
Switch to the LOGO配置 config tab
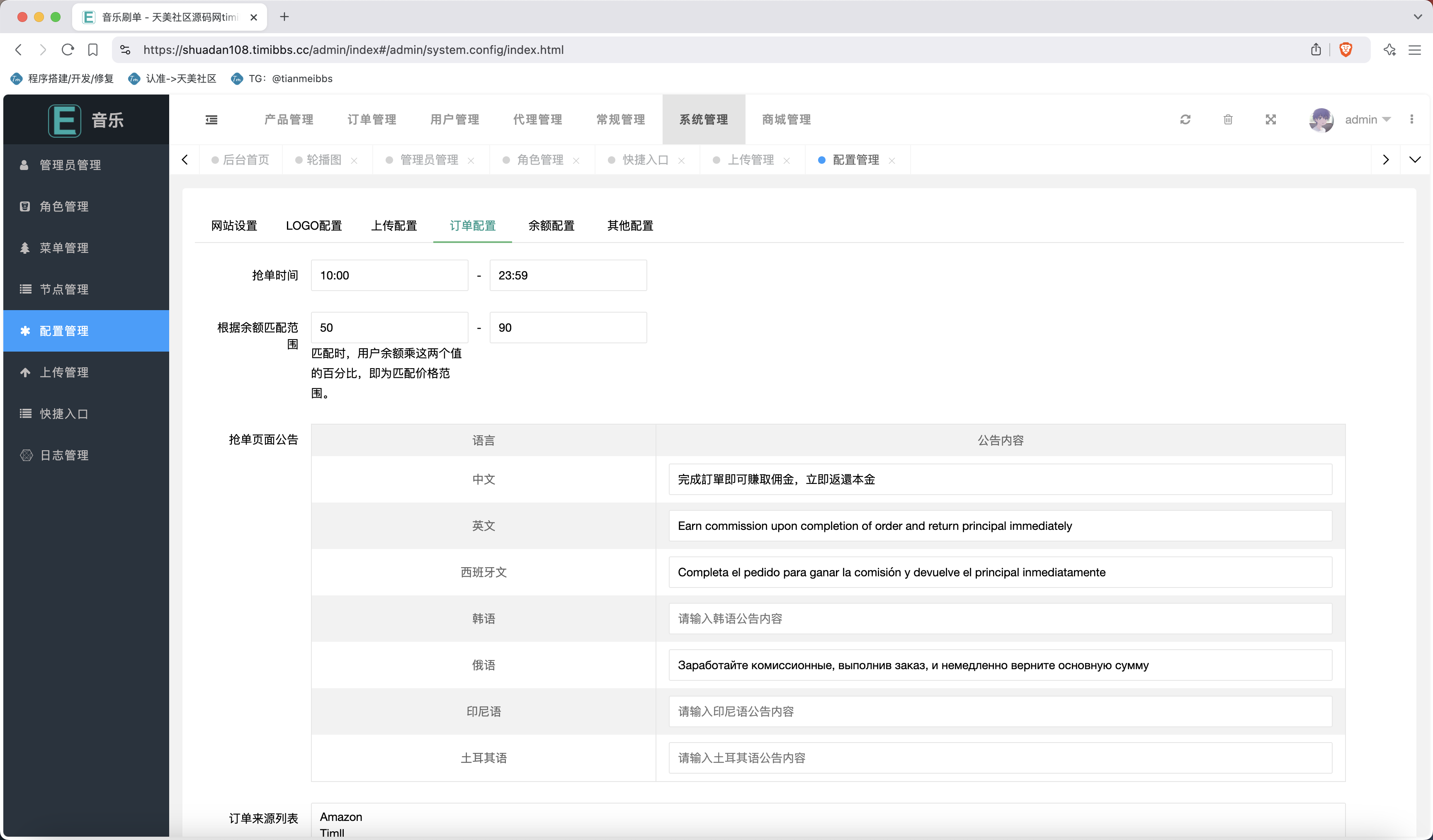point(314,226)
